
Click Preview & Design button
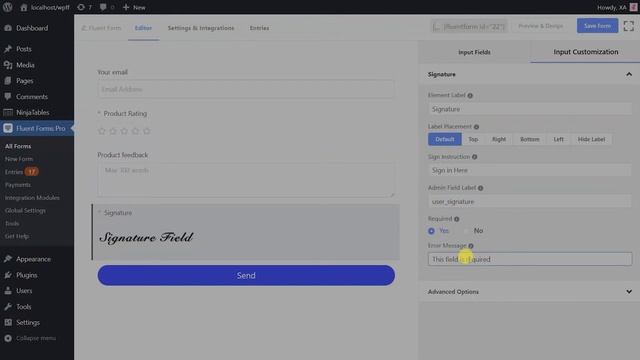click(540, 26)
